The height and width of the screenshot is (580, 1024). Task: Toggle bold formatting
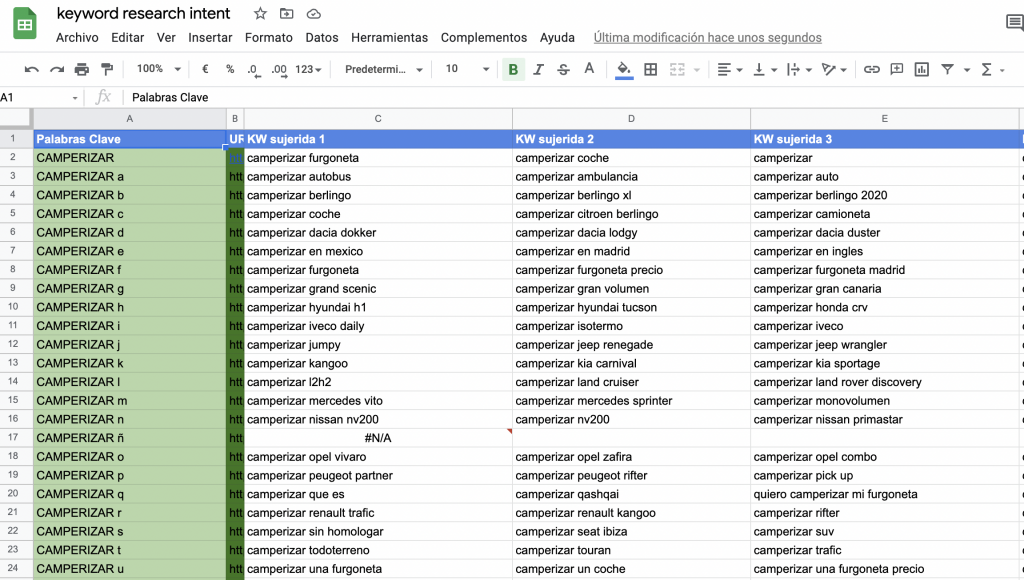pyautogui.click(x=513, y=69)
